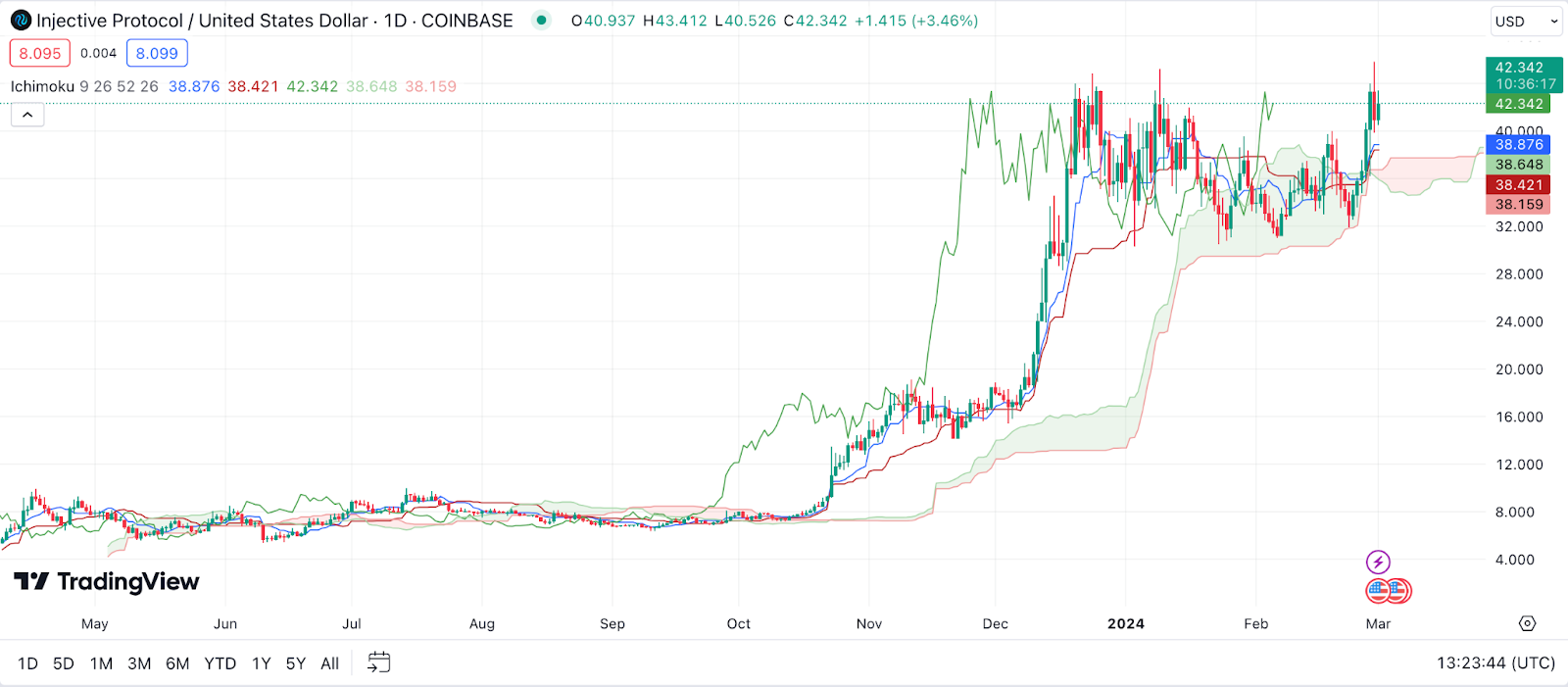Click the red 8.095 sell price button
Viewport: 1568px width, 687px height.
tap(40, 53)
